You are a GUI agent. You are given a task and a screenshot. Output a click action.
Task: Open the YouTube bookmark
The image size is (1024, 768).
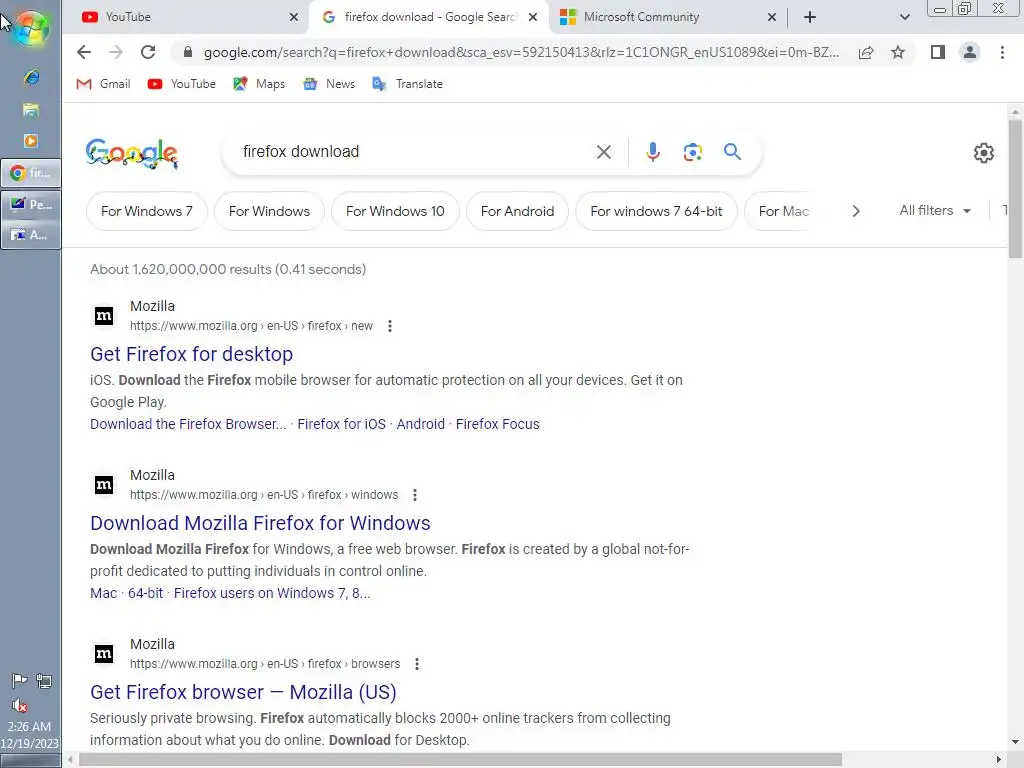181,84
